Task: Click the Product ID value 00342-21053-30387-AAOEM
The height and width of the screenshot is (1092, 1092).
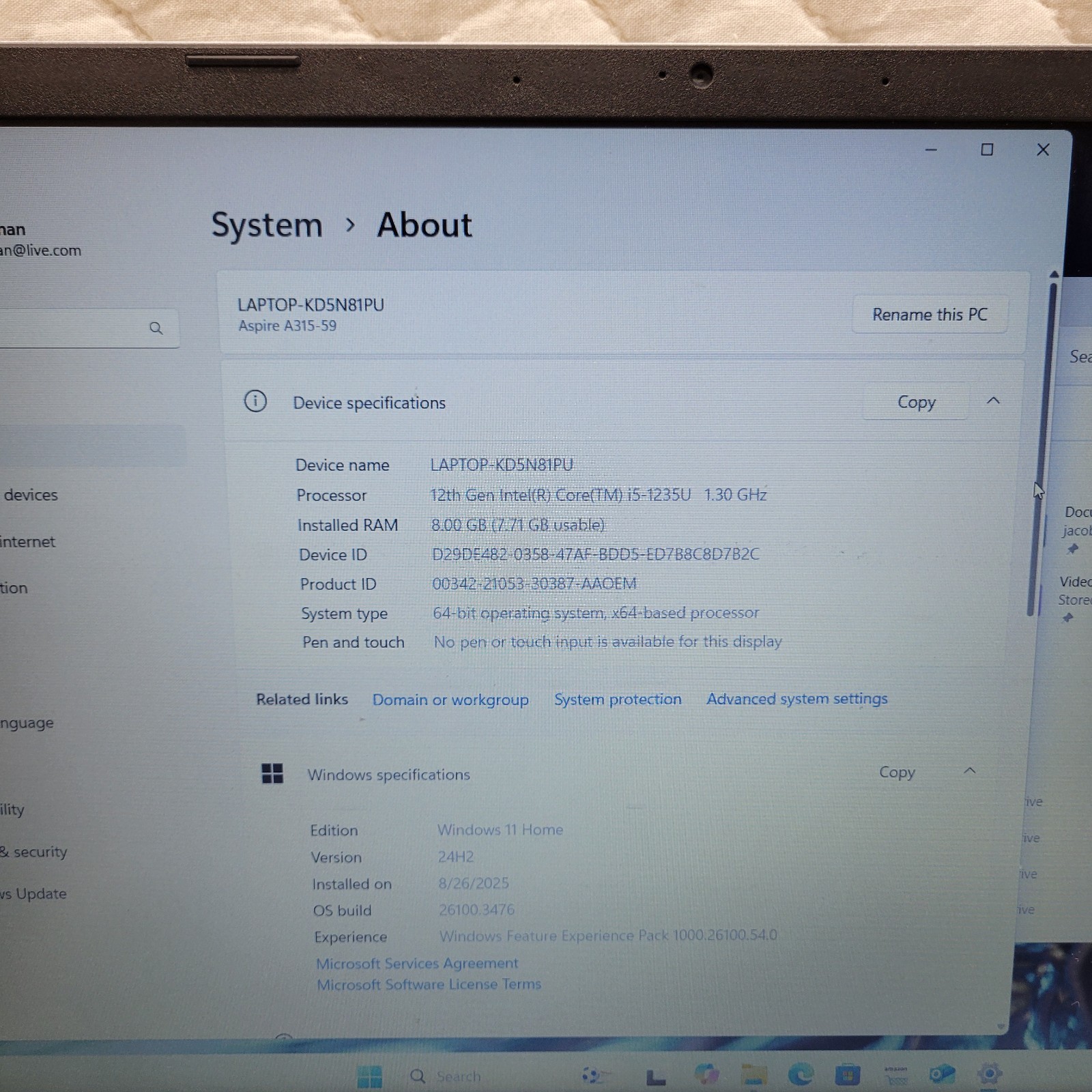Action: click(x=534, y=584)
